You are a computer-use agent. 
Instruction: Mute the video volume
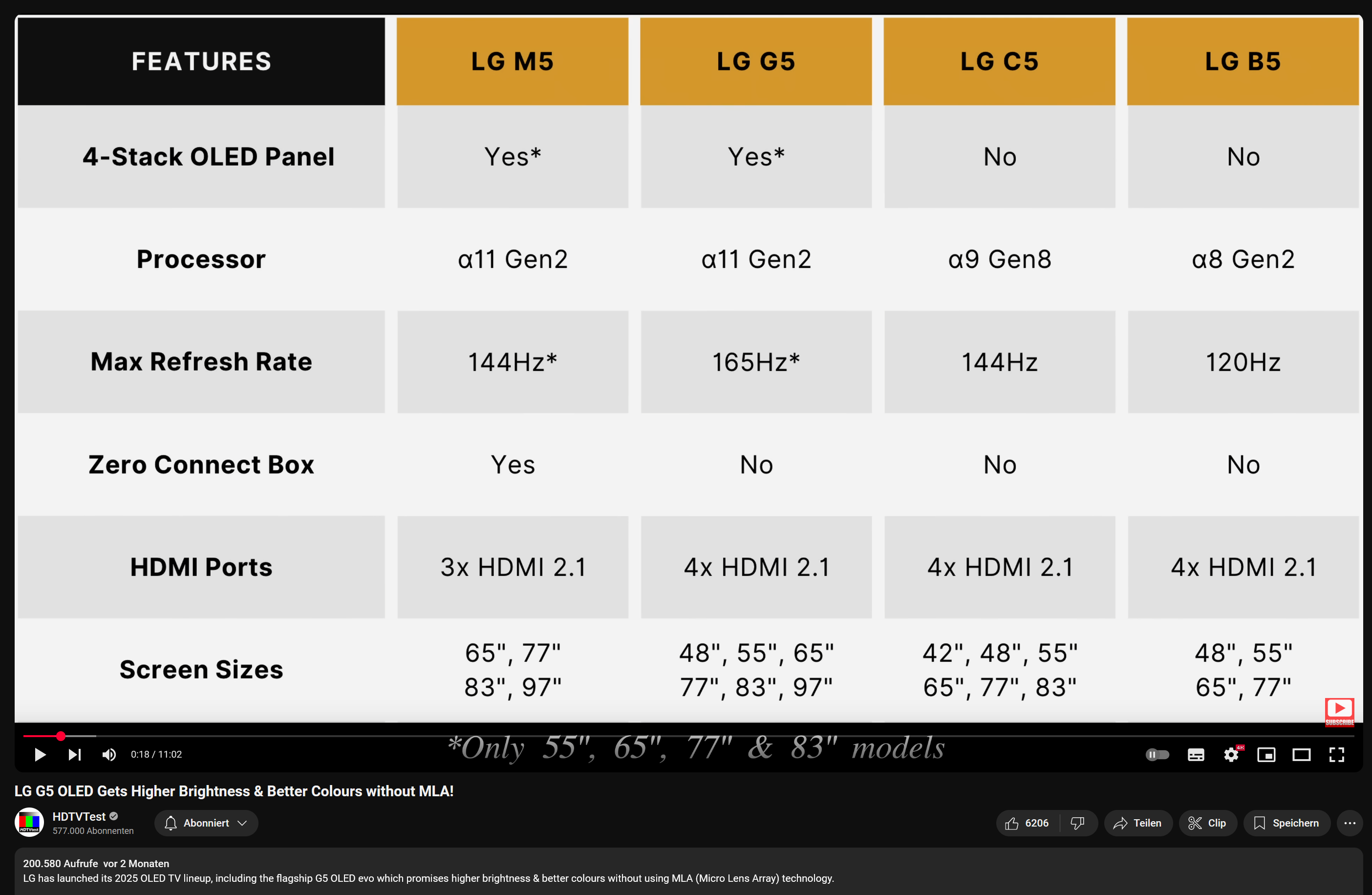(109, 754)
